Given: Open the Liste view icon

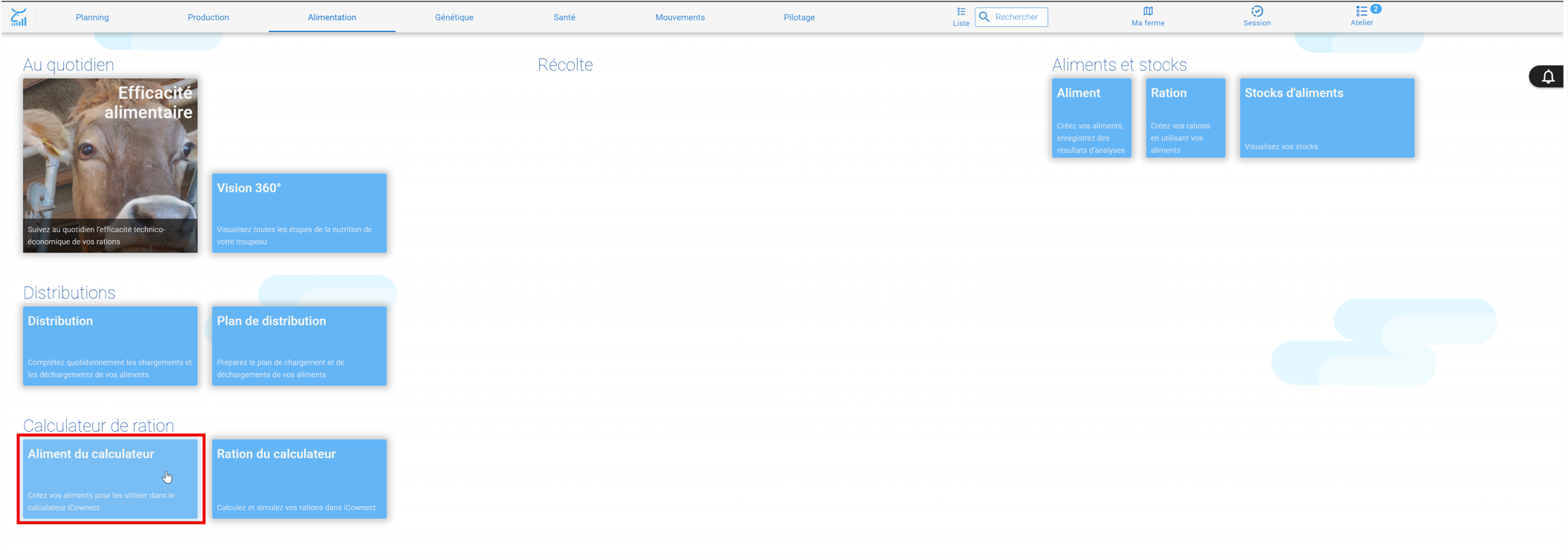Looking at the screenshot, I should tap(961, 12).
